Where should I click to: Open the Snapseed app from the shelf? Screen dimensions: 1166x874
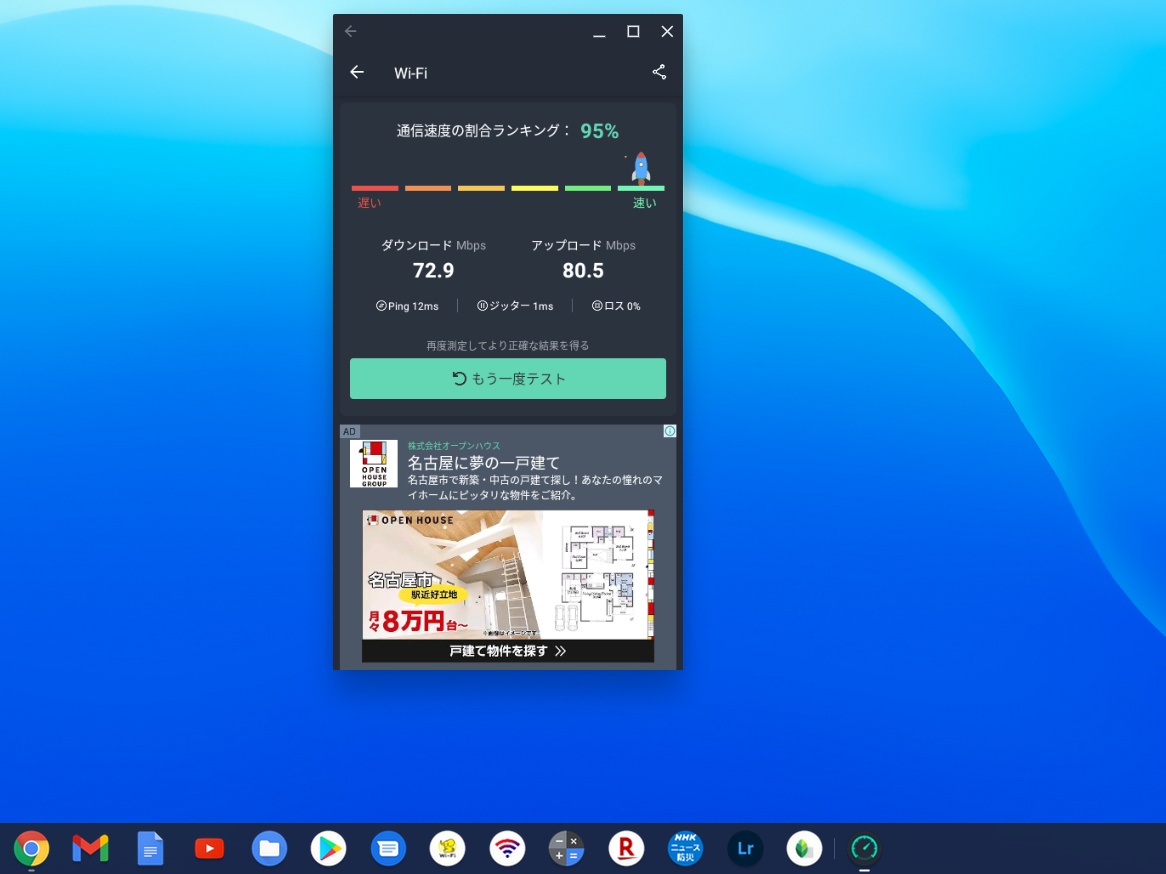click(x=805, y=848)
